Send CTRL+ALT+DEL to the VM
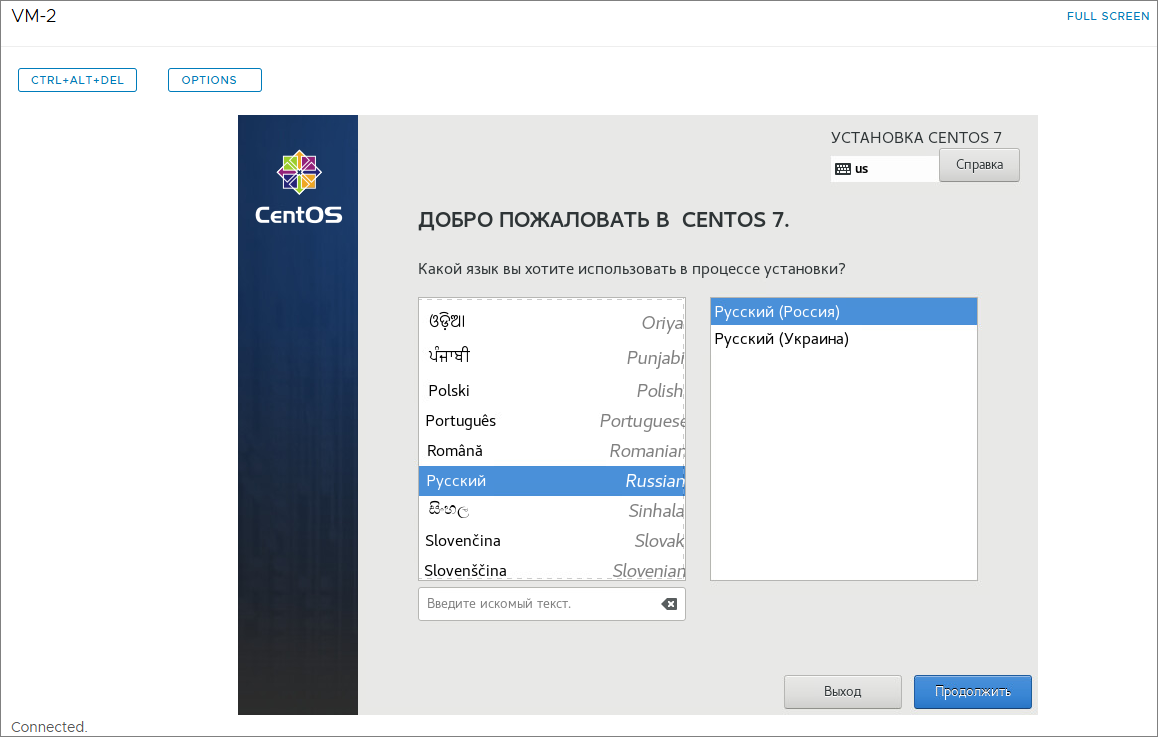 (78, 80)
